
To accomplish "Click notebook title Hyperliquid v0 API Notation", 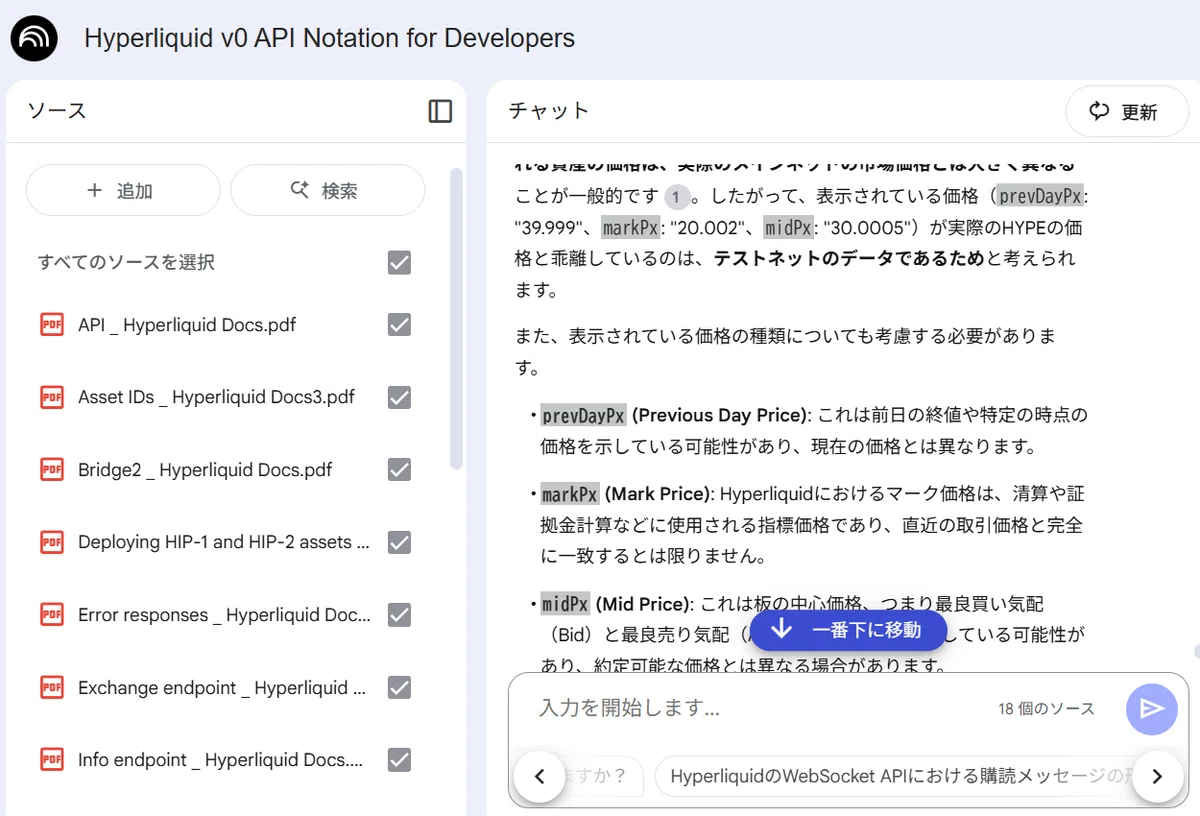I will coord(329,38).
